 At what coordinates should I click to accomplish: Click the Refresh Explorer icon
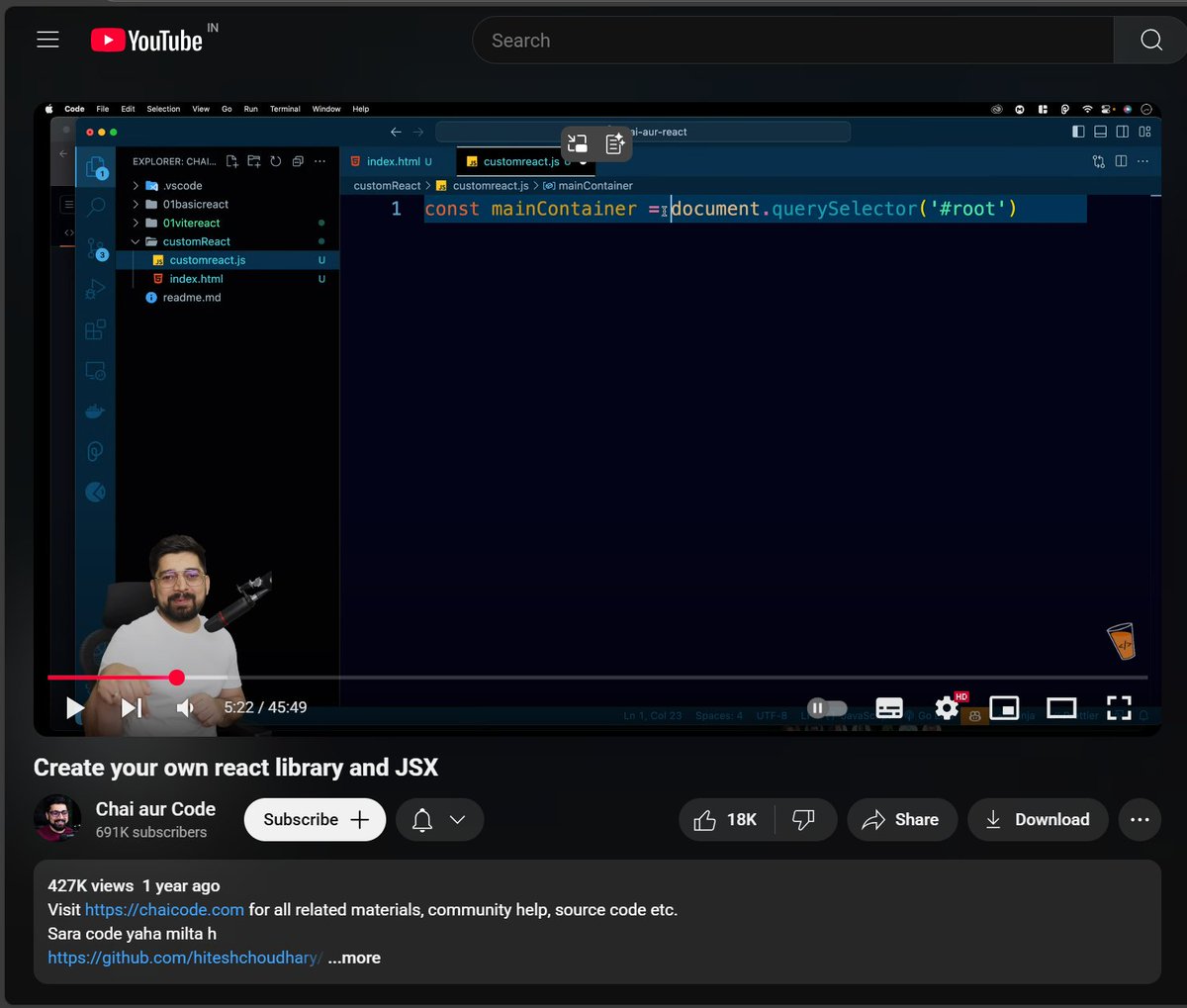tap(276, 161)
